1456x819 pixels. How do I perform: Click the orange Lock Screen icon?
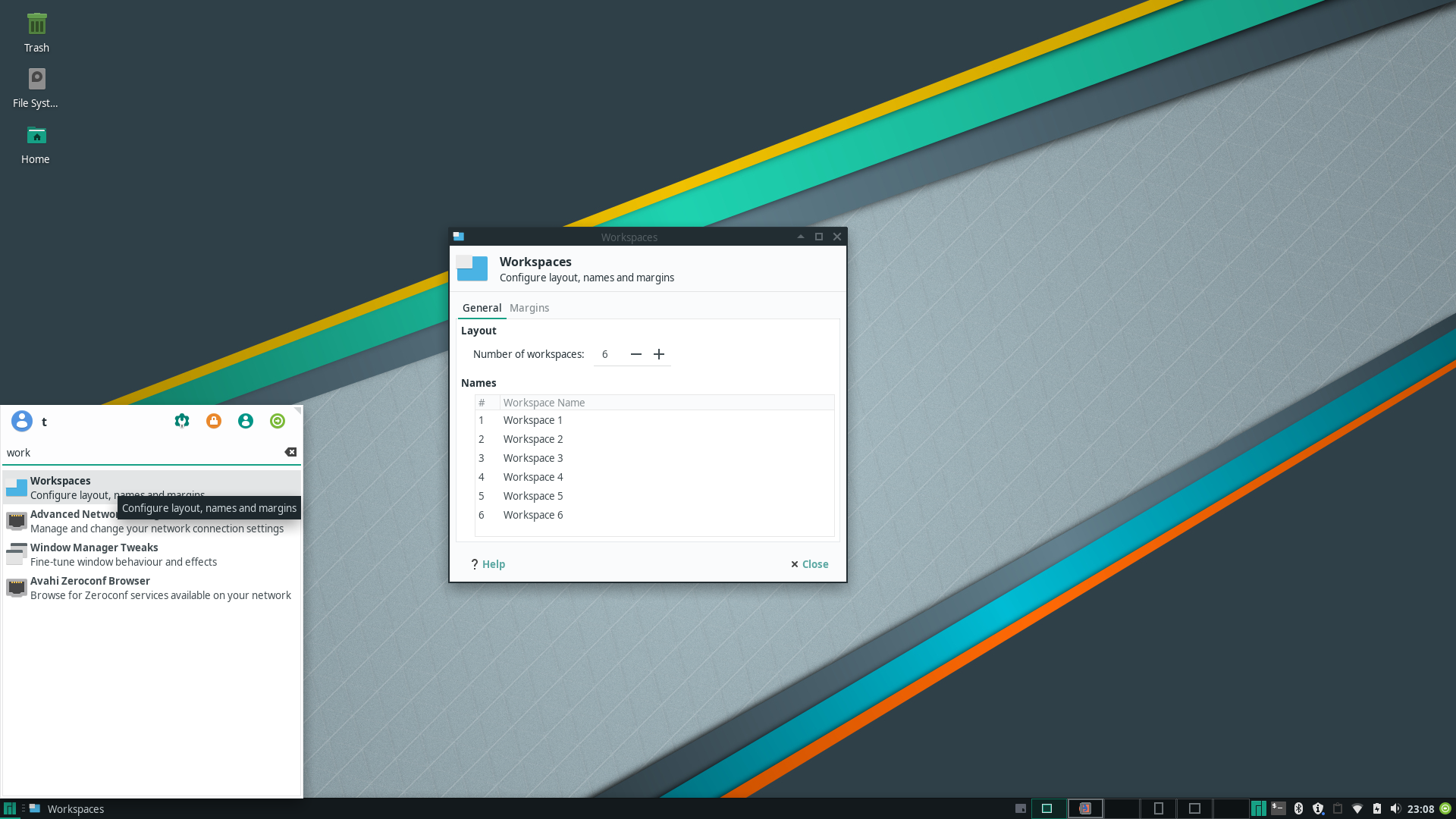point(214,421)
